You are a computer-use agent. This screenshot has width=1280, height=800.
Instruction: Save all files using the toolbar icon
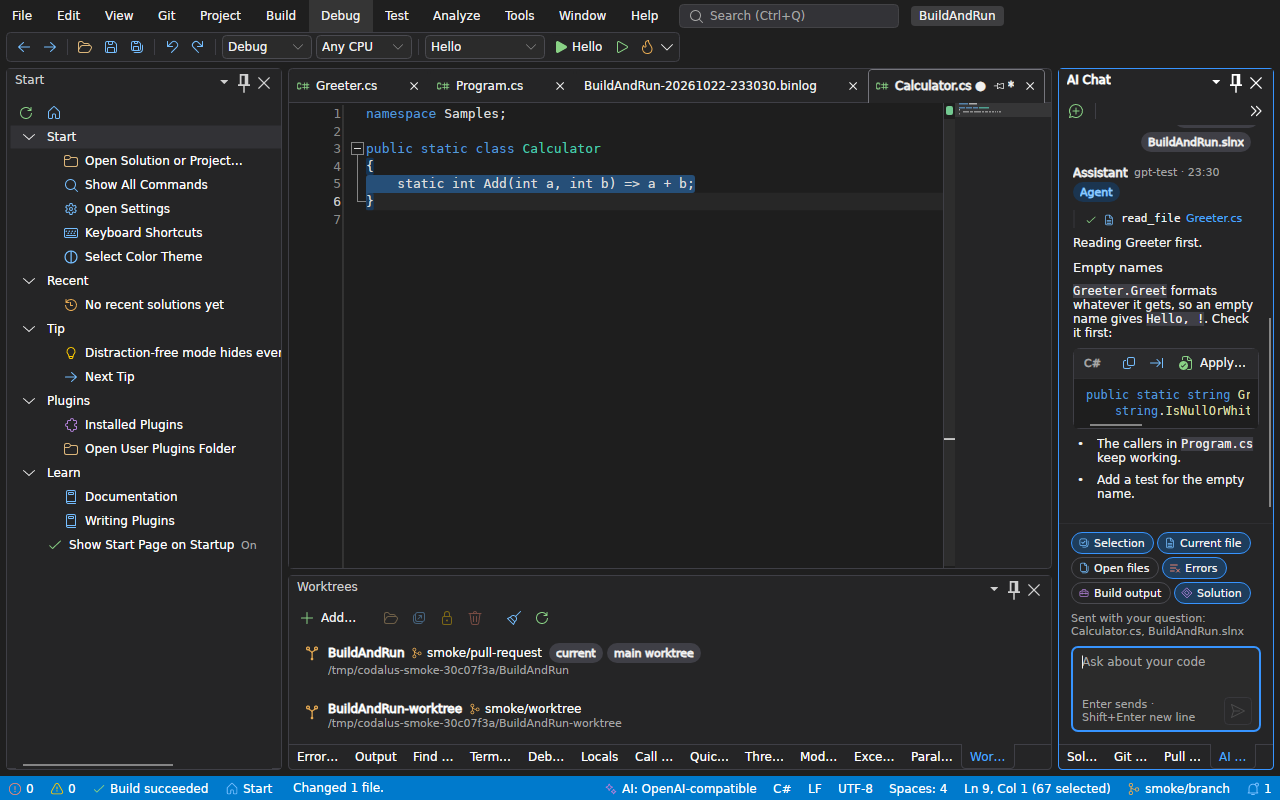pos(137,47)
